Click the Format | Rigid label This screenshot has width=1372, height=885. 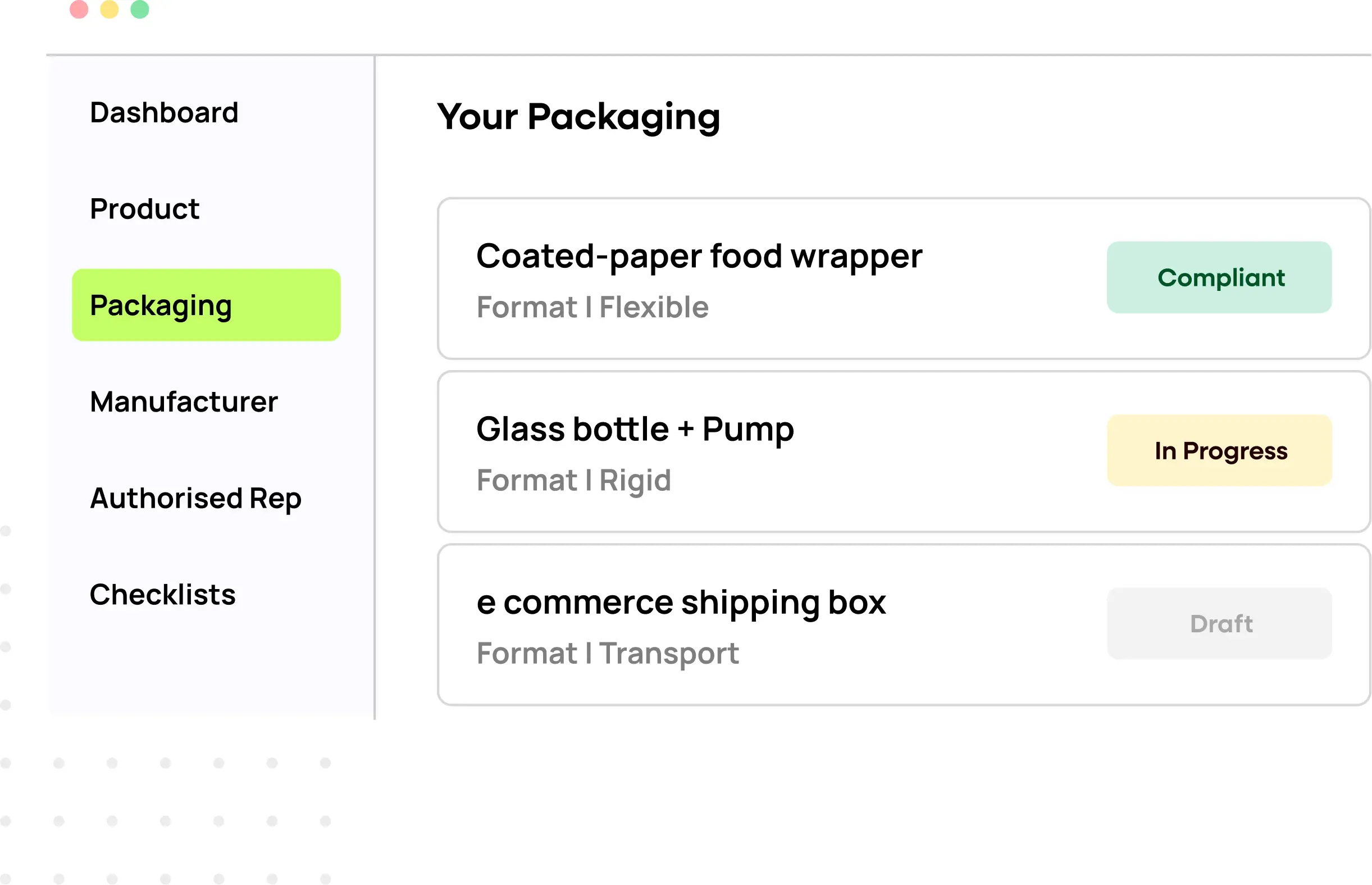coord(573,481)
